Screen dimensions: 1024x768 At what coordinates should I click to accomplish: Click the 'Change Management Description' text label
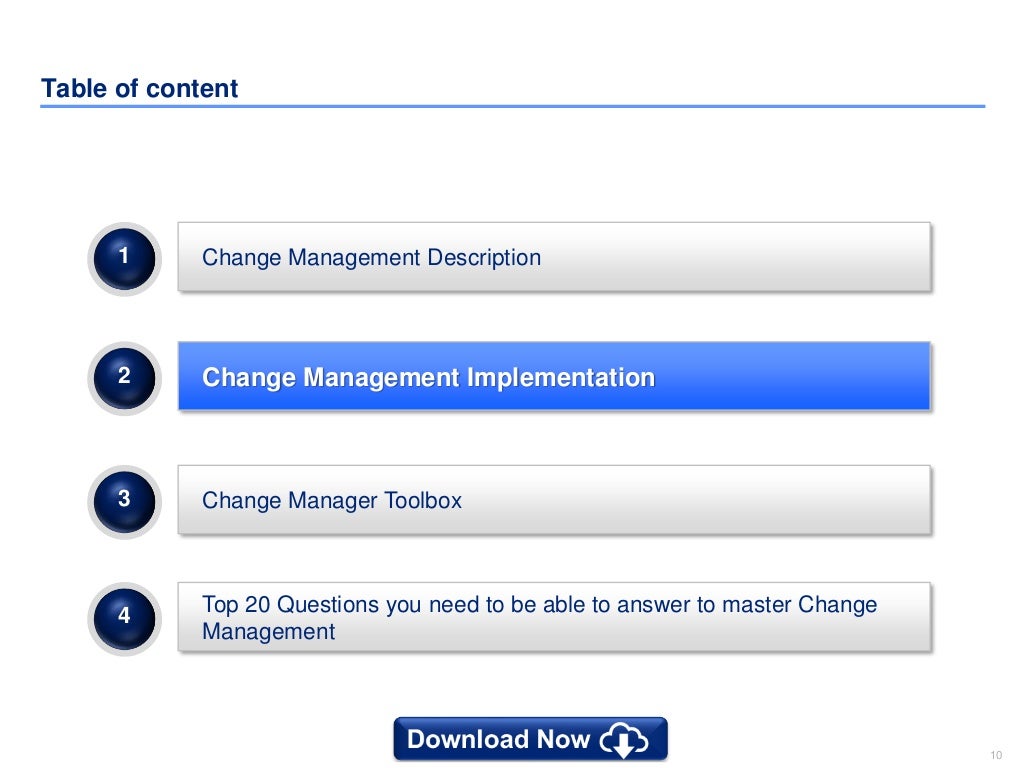371,258
